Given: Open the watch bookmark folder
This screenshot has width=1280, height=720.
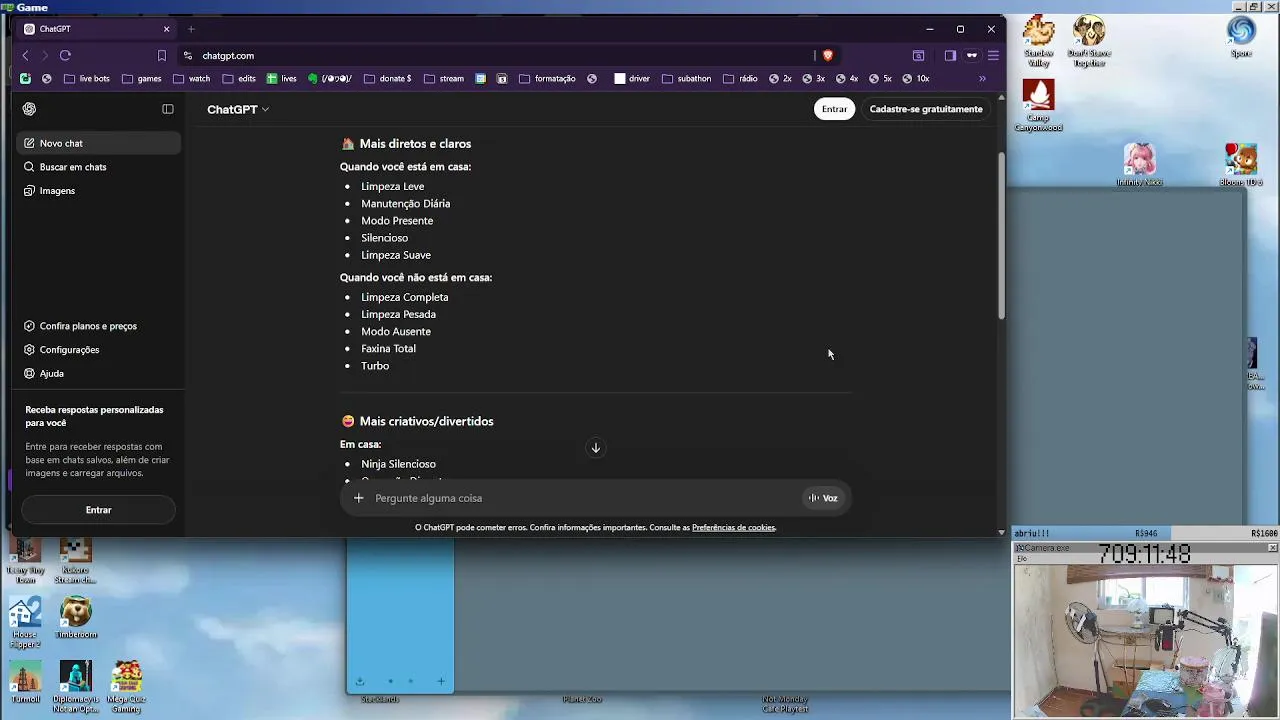Looking at the screenshot, I should [192, 79].
